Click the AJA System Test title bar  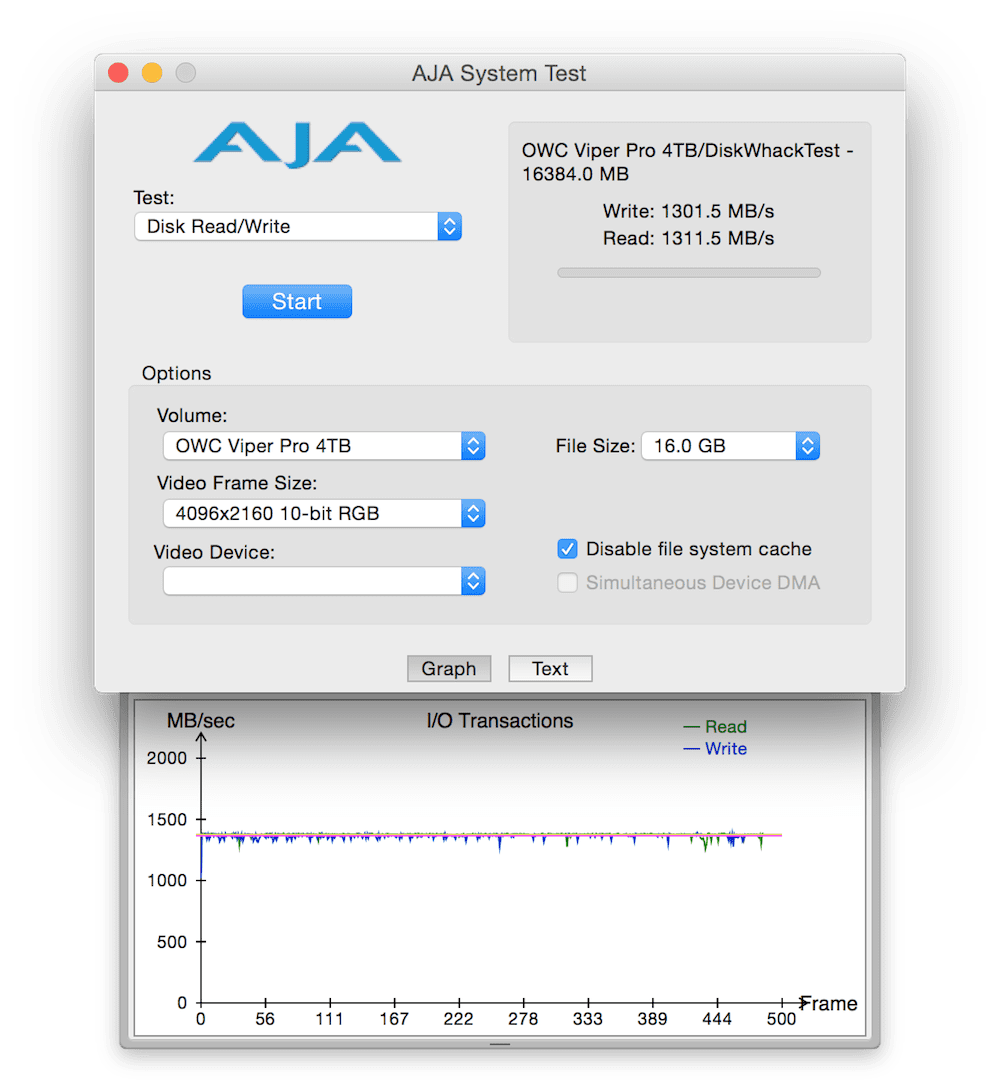[x=499, y=73]
